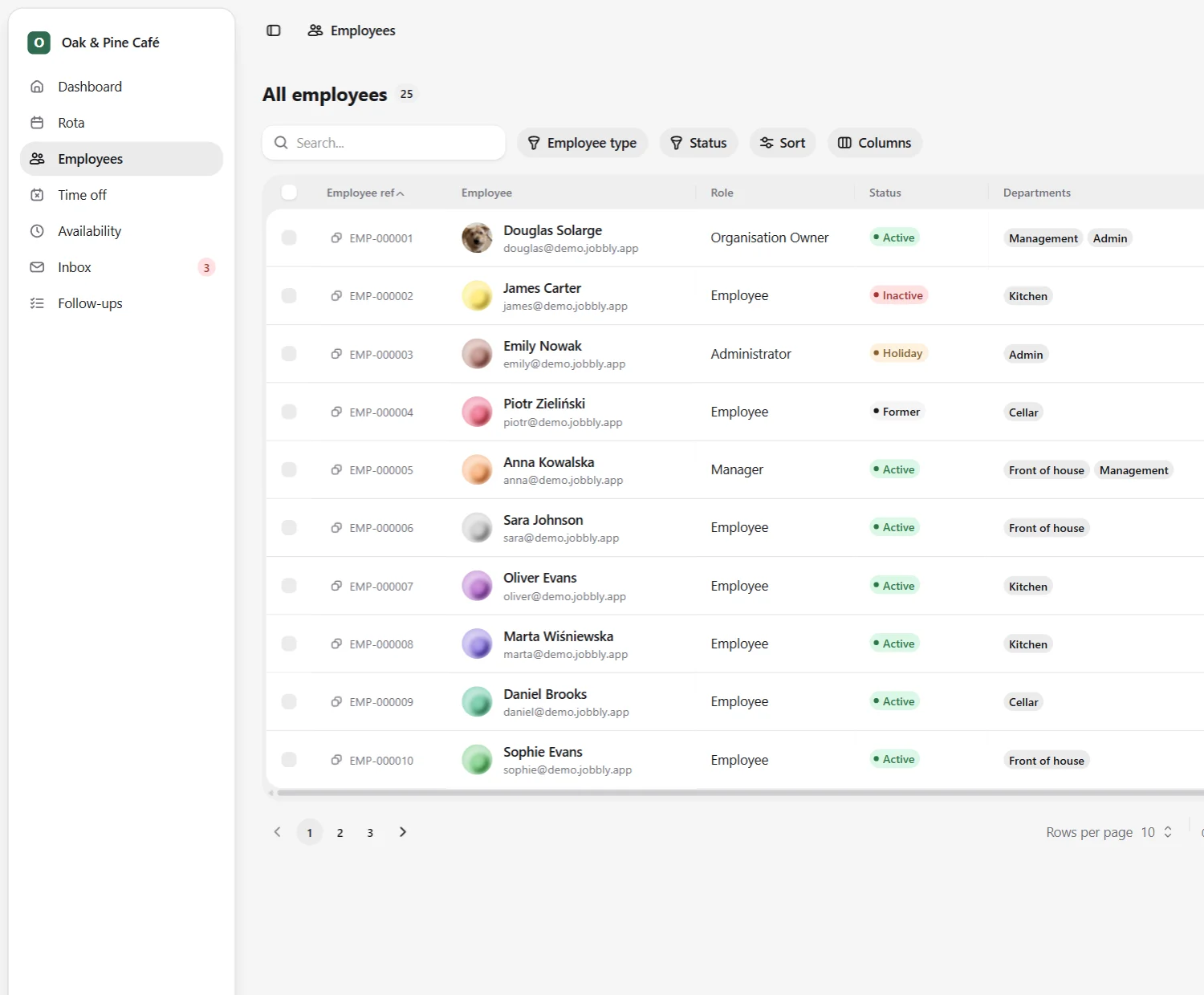
Task: Open Availability in sidebar
Action: coord(121,231)
